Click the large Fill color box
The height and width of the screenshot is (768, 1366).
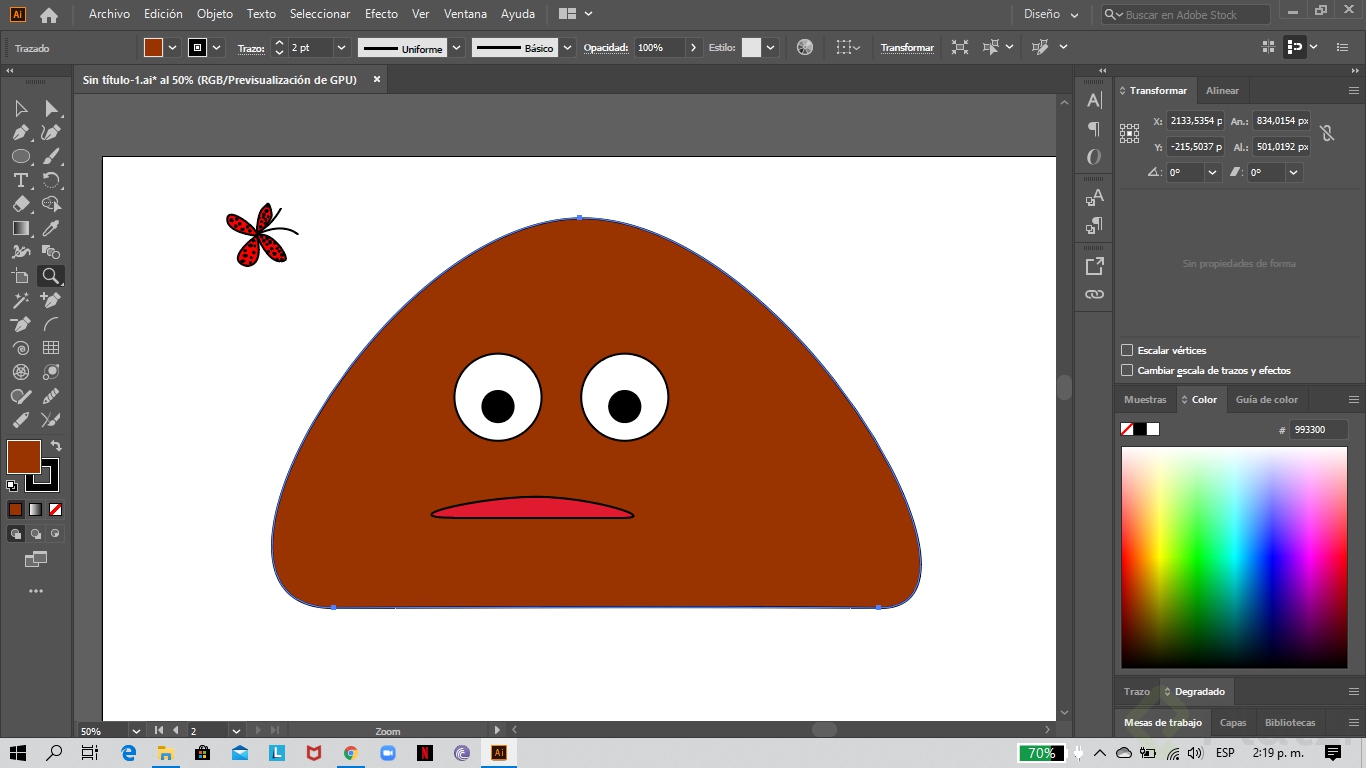click(x=24, y=457)
